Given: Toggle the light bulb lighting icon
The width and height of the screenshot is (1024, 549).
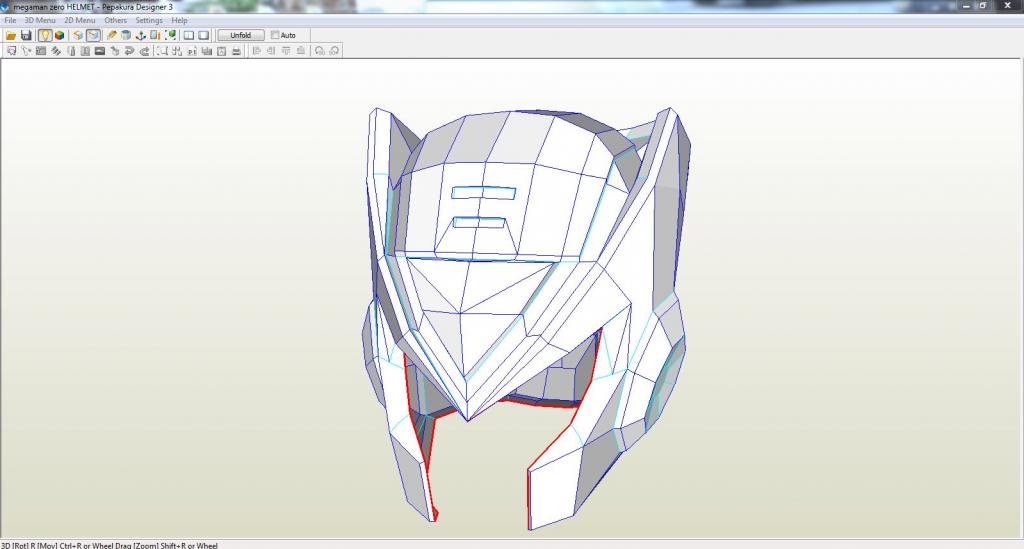Looking at the screenshot, I should [44, 35].
